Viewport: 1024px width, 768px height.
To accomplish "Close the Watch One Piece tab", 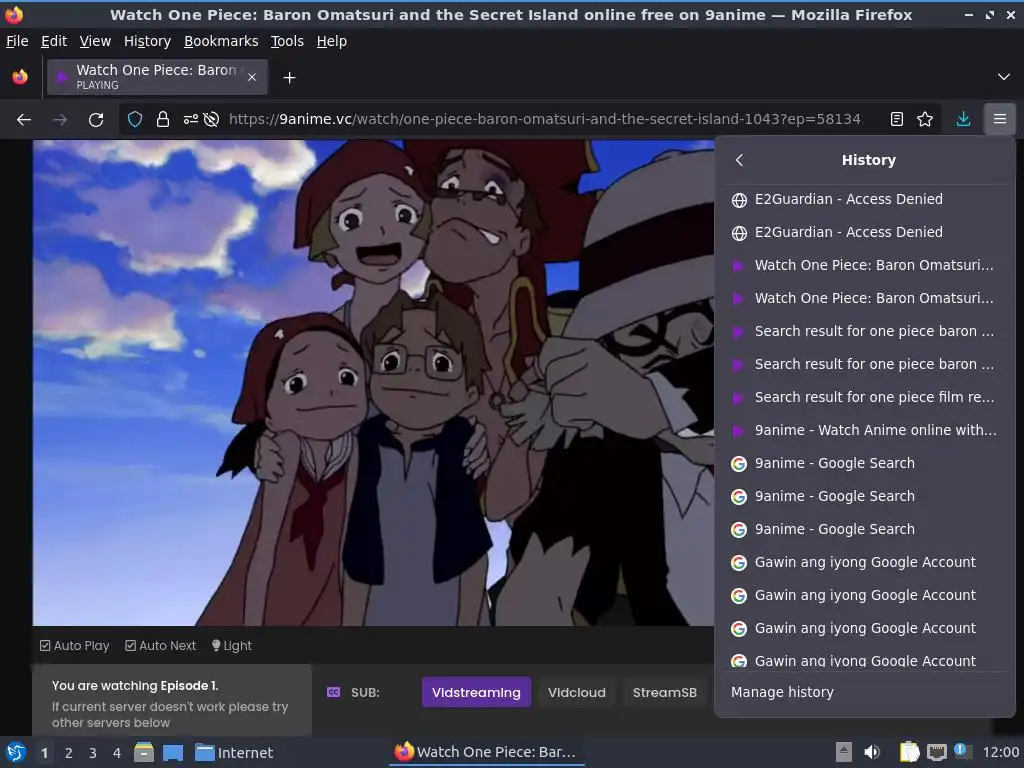I will 252,77.
